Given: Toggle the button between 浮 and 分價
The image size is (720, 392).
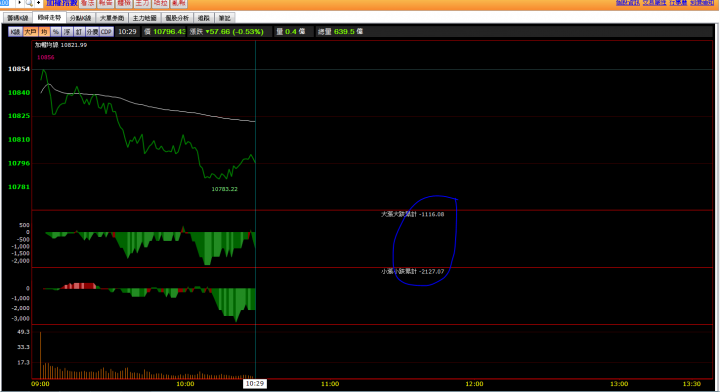Looking at the screenshot, I should click(79, 32).
